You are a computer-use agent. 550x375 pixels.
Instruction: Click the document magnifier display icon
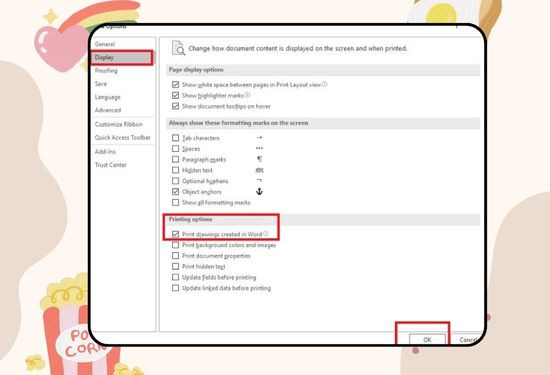(x=178, y=48)
